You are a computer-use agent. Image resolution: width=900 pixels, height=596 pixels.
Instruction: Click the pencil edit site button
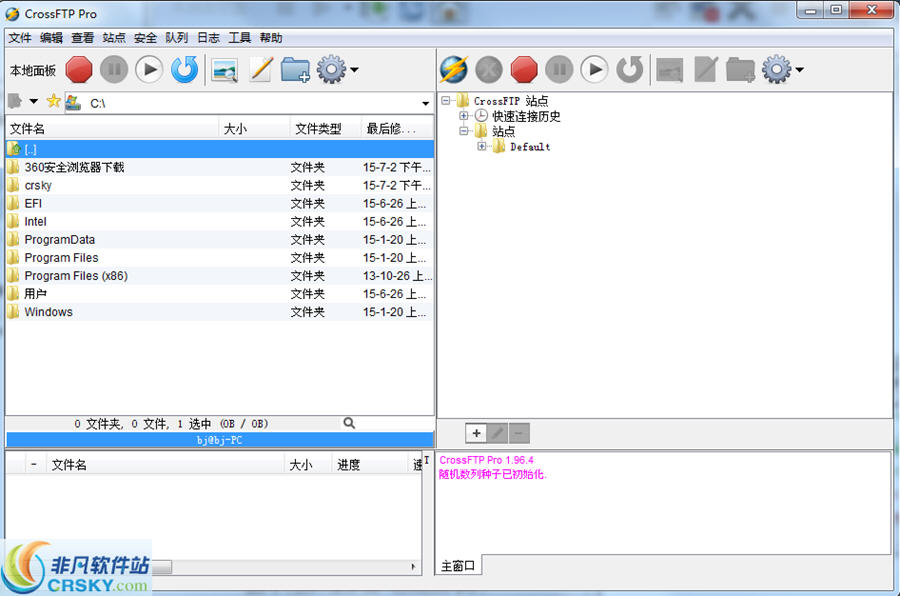coord(498,433)
